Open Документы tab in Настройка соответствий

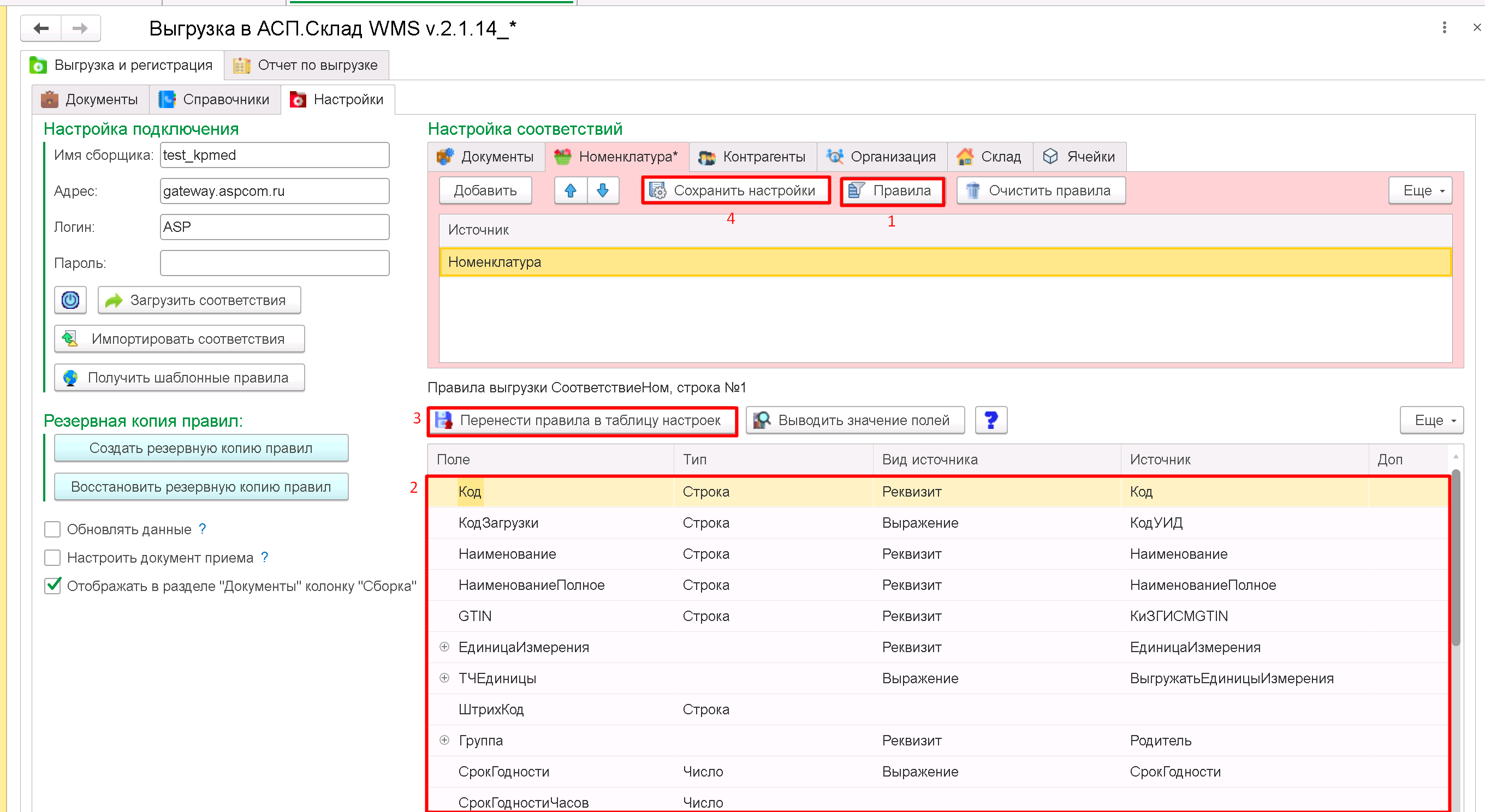tap(486, 156)
